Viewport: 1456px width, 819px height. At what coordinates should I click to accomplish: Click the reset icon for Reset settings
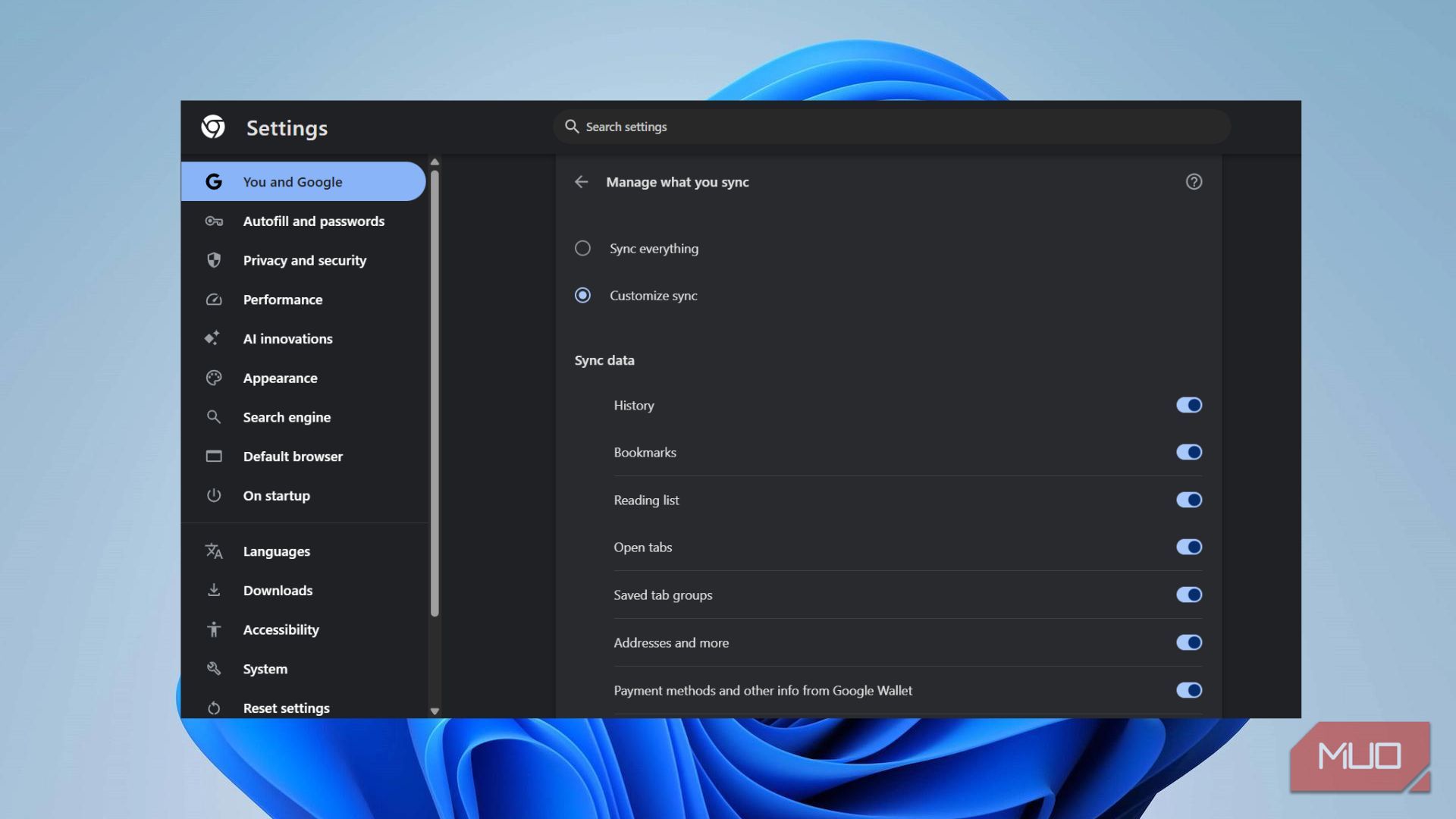click(x=214, y=708)
